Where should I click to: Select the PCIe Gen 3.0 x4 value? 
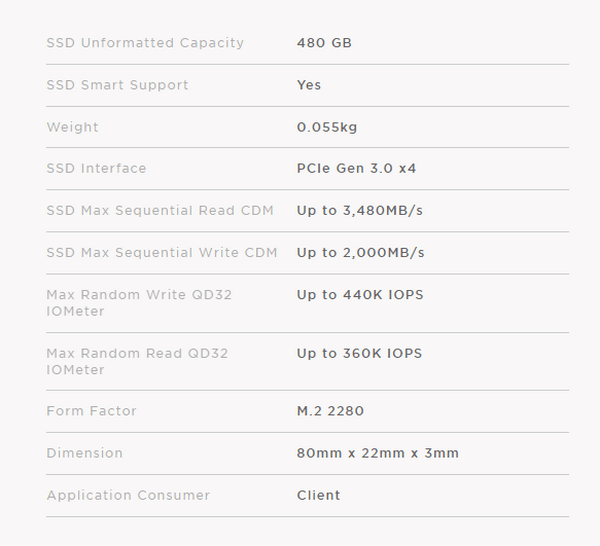[x=356, y=168]
